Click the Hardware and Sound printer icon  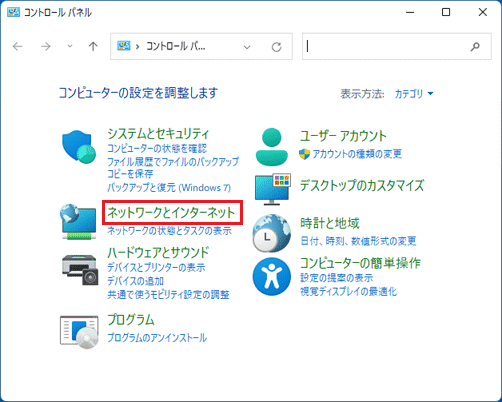(x=80, y=270)
